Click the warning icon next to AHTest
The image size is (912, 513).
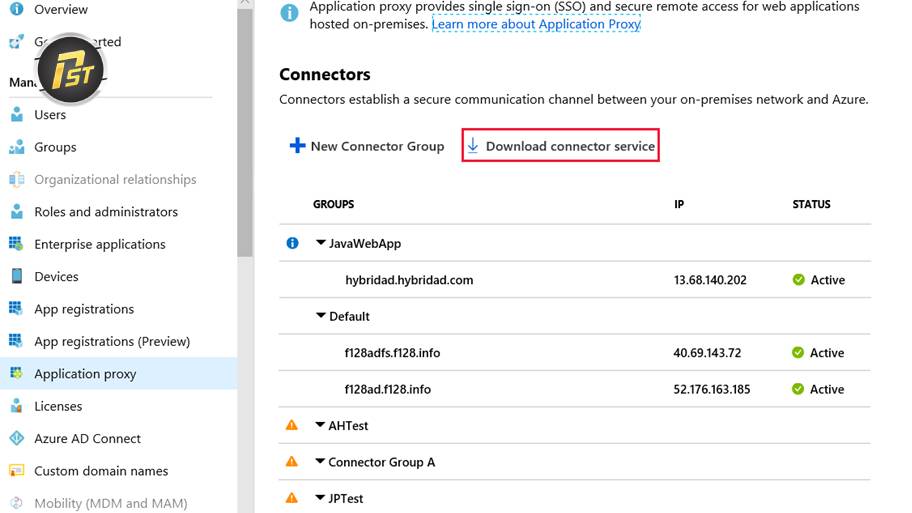click(x=292, y=425)
